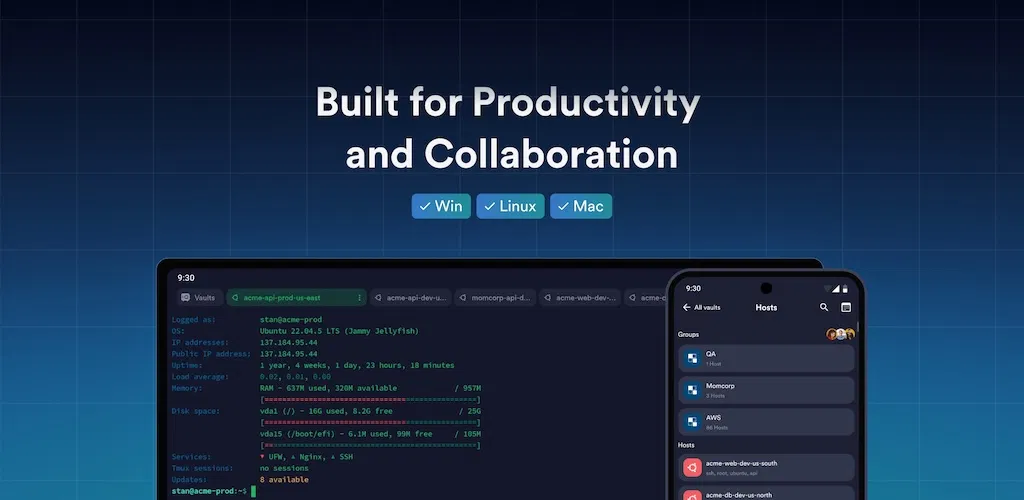Open the acme-db-dev-us-north host entry
Viewport: 1024px width, 500px height.
(x=765, y=493)
